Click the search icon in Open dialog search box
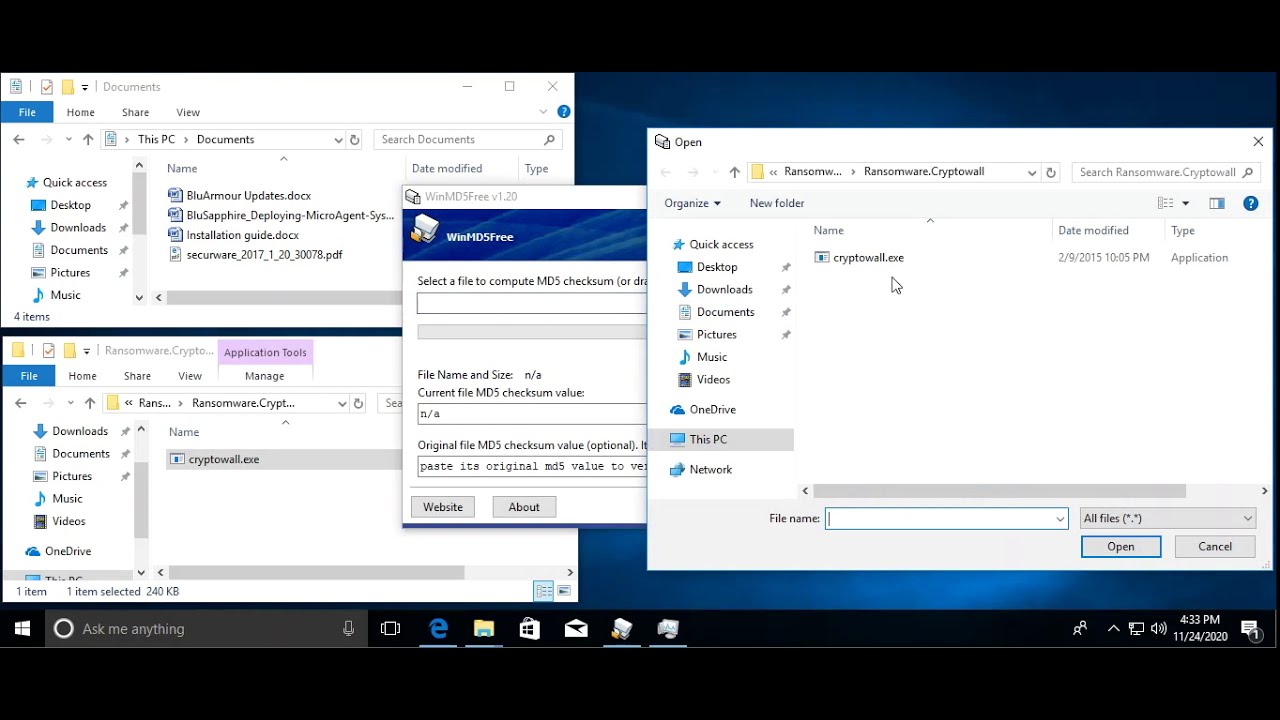This screenshot has height=720, width=1280. pos(1247,172)
